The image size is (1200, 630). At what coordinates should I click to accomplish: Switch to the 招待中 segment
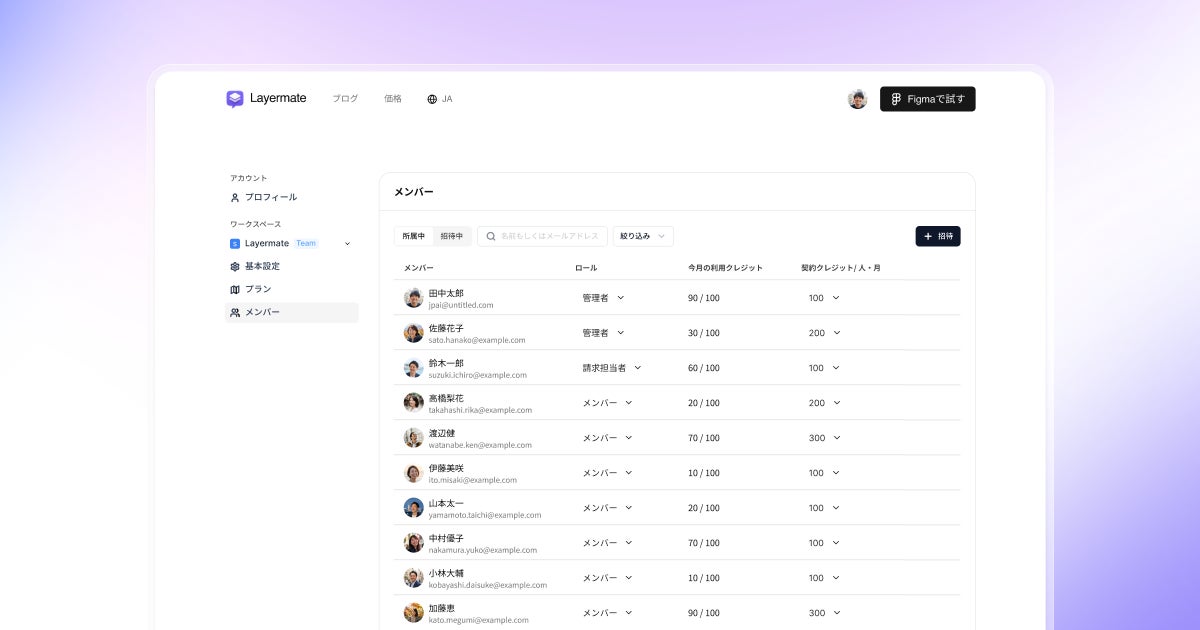coord(452,236)
